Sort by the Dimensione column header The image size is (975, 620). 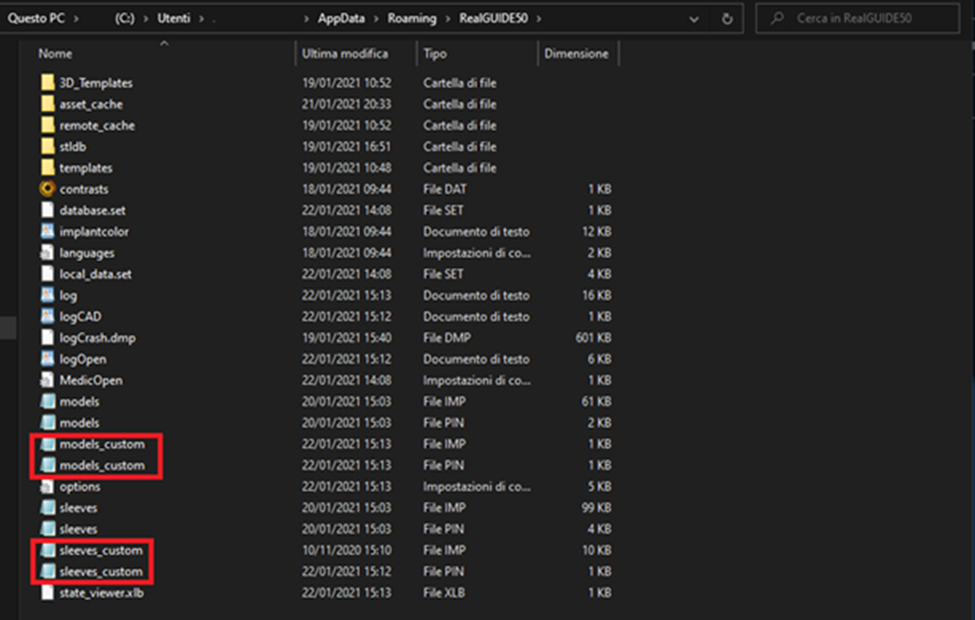click(576, 53)
